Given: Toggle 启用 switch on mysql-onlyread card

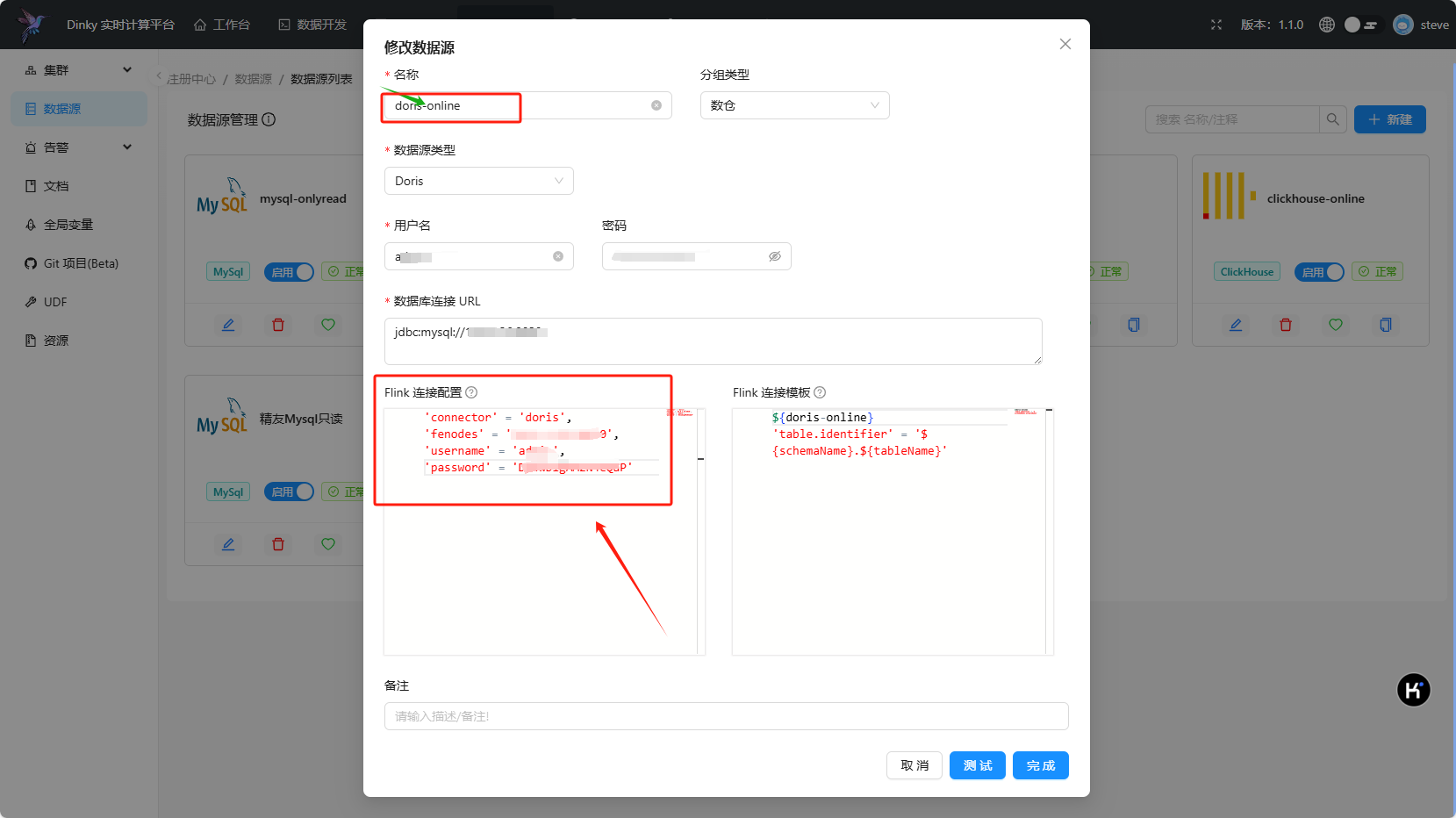Looking at the screenshot, I should tap(289, 272).
